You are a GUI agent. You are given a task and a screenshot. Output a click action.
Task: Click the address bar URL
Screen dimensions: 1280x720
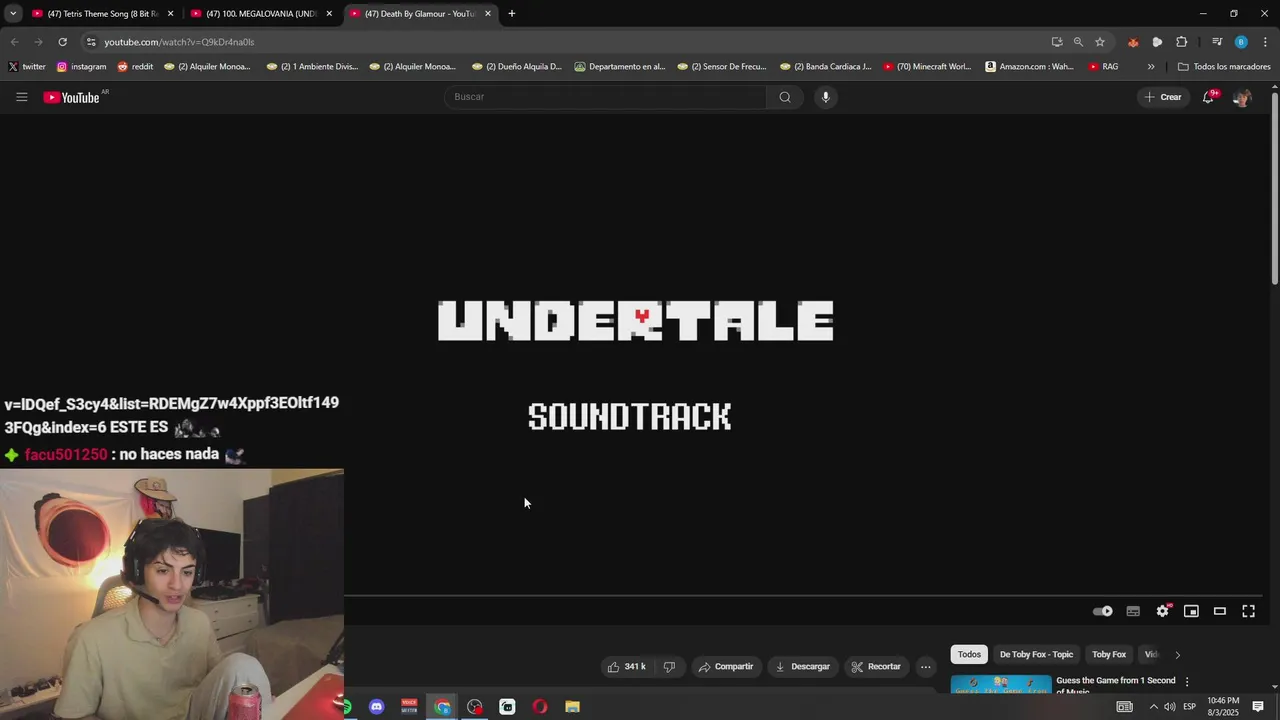point(179,42)
